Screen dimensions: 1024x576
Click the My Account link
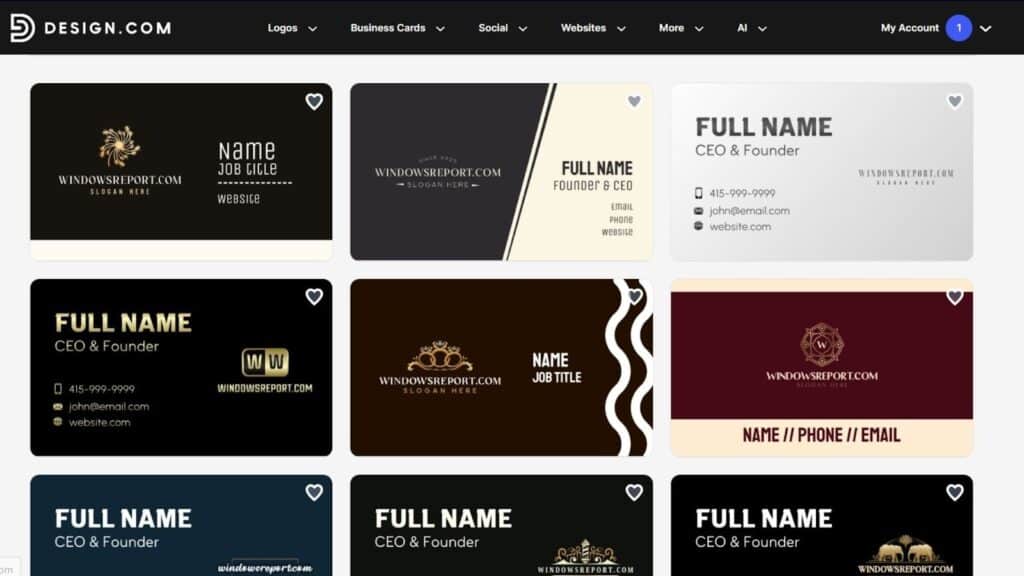[x=908, y=28]
